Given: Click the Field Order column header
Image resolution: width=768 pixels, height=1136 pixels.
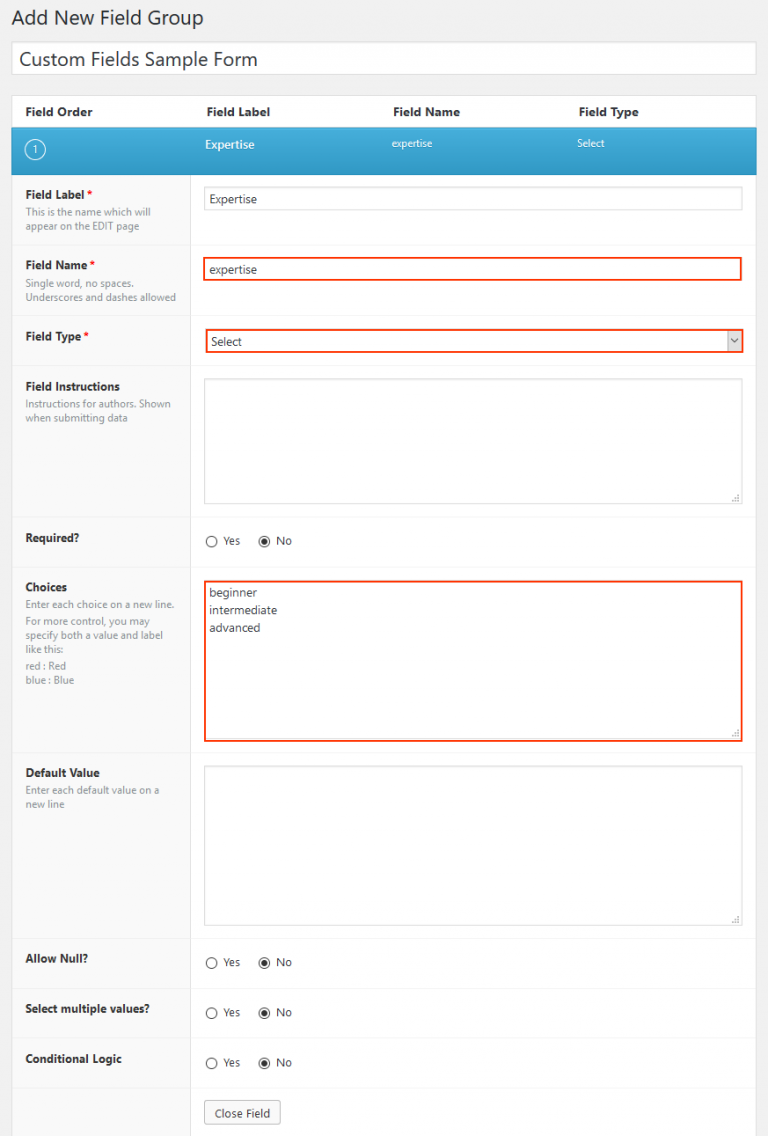Looking at the screenshot, I should (60, 111).
